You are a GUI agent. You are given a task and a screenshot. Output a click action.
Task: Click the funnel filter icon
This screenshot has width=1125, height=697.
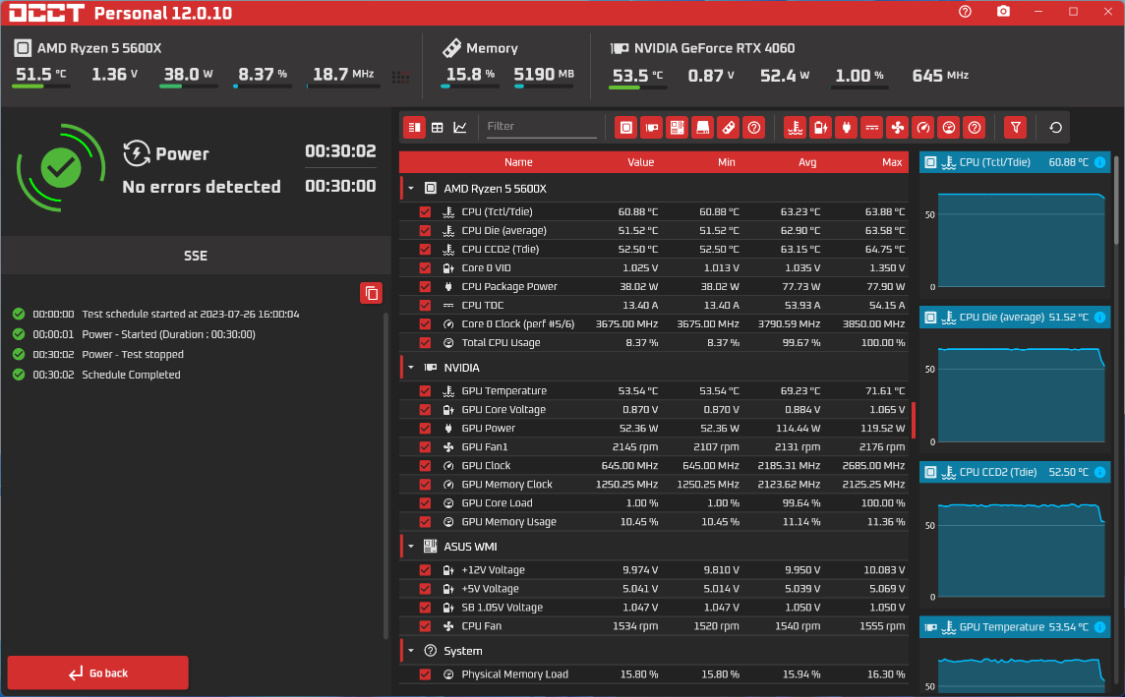[1015, 128]
